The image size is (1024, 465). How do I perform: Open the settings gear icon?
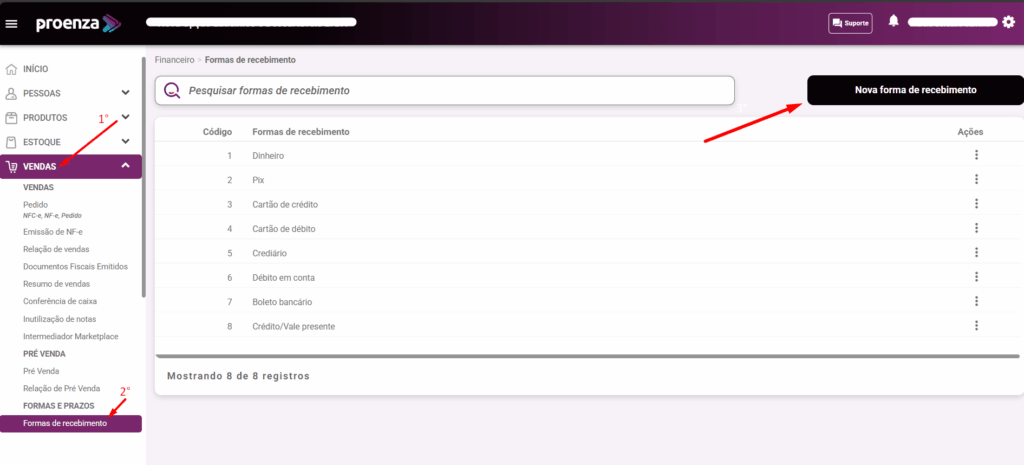click(1007, 22)
